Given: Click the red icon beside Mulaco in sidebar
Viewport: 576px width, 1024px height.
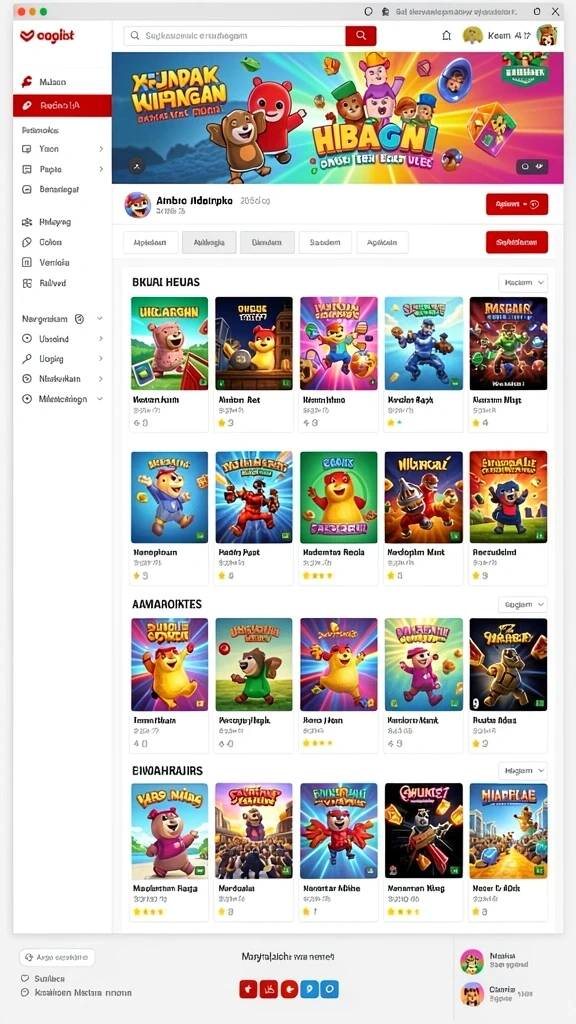Looking at the screenshot, I should [27, 82].
